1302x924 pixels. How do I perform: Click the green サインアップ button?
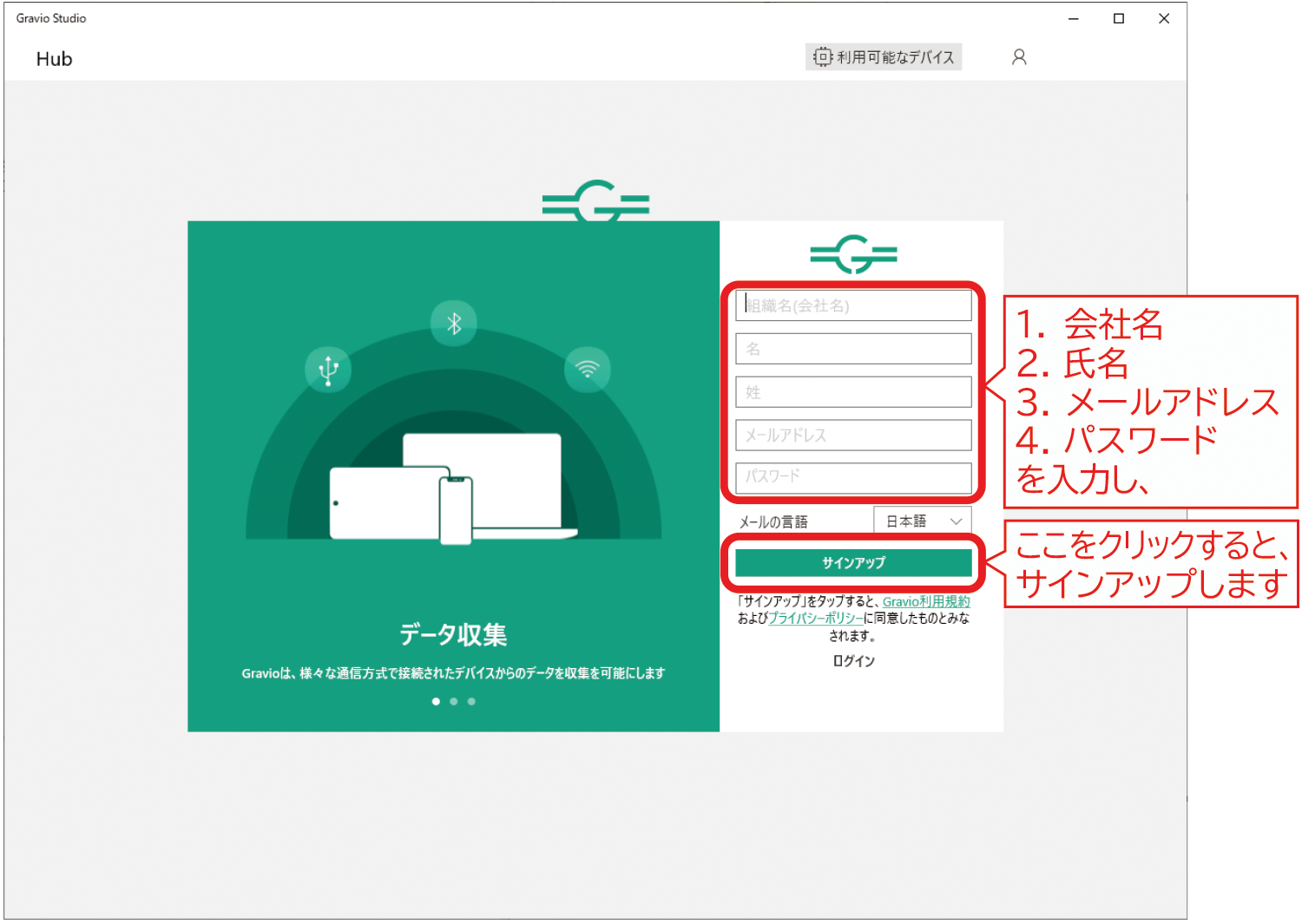(853, 563)
